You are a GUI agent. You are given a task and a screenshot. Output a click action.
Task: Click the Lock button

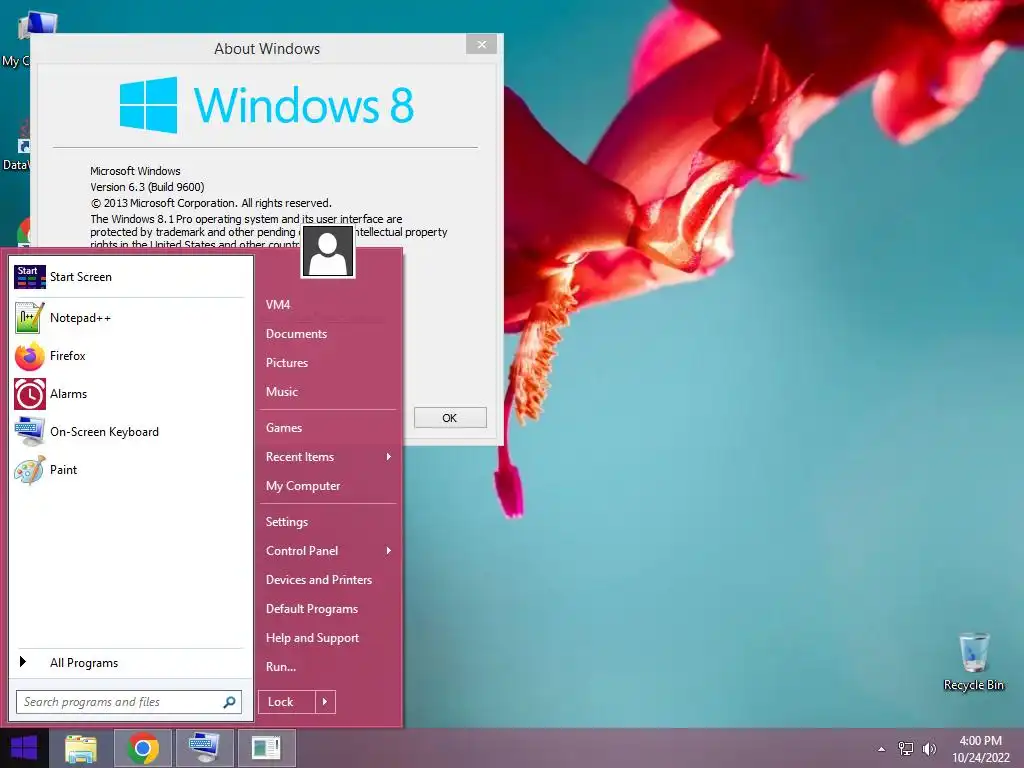click(287, 702)
